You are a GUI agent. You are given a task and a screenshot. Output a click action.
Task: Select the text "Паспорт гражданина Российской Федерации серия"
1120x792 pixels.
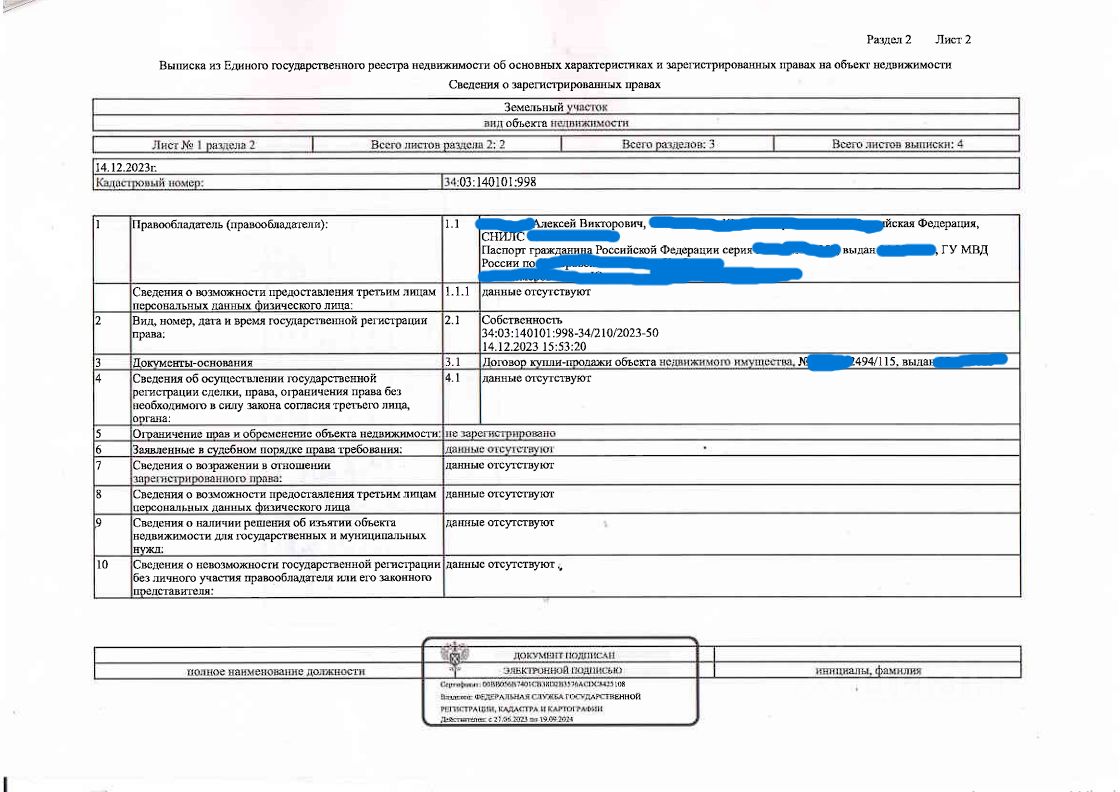click(x=616, y=250)
